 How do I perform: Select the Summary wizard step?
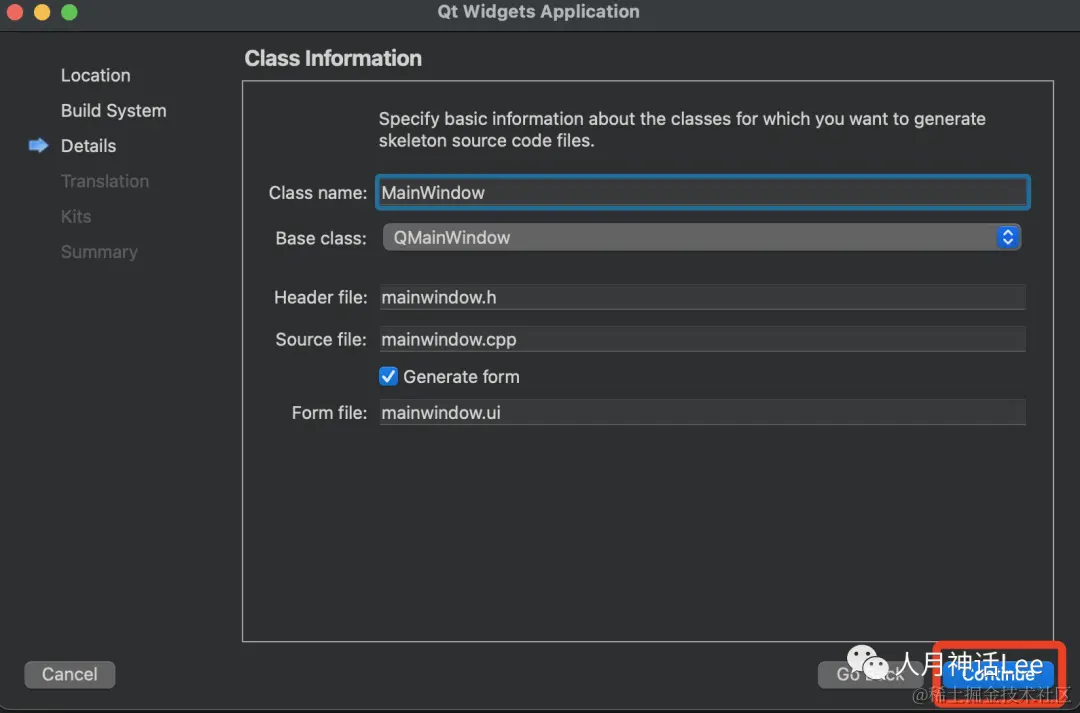pyautogui.click(x=99, y=251)
